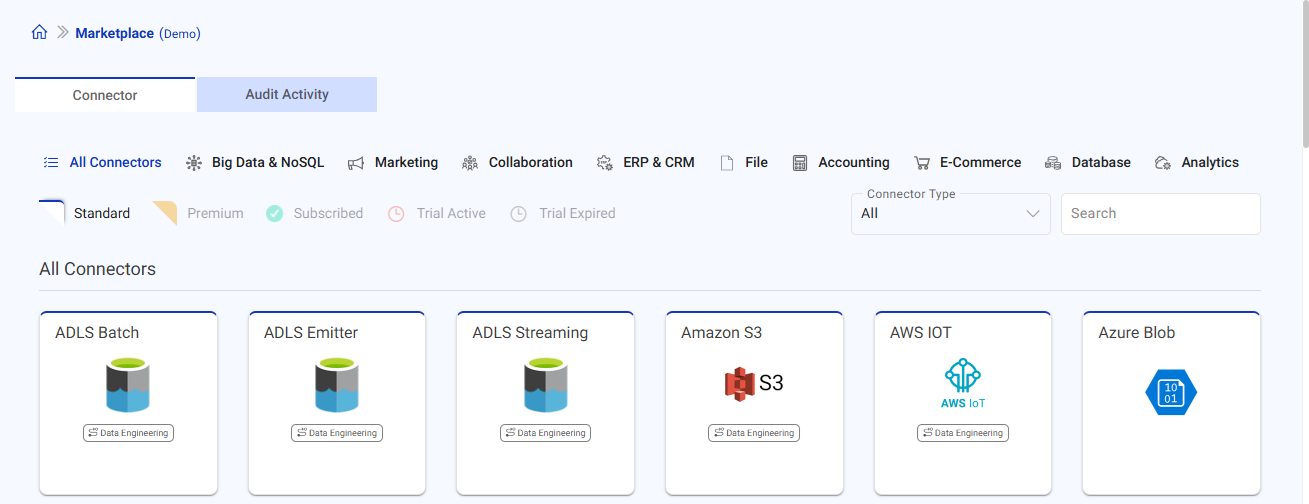The image size is (1309, 504).
Task: Select the Connector tab
Action: [105, 95]
